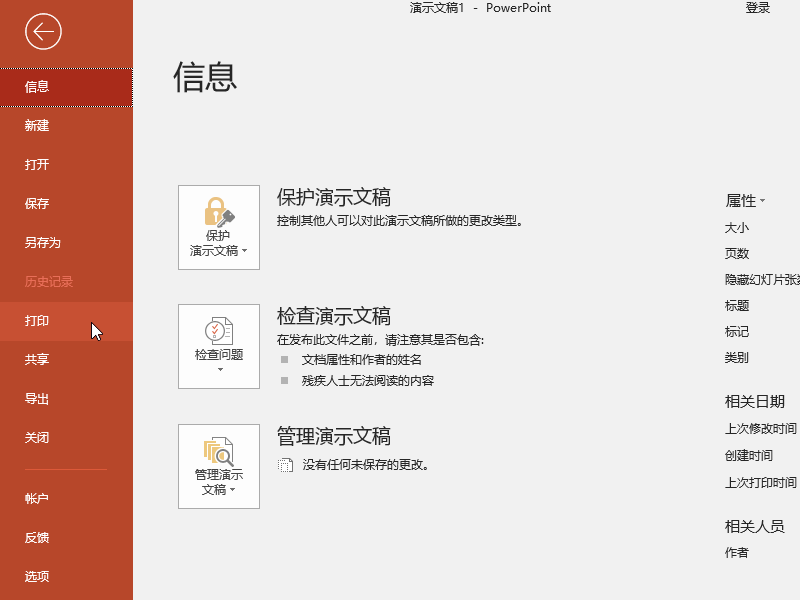The width and height of the screenshot is (800, 600).
Task: Click the back arrow circle icon
Action: [43, 32]
